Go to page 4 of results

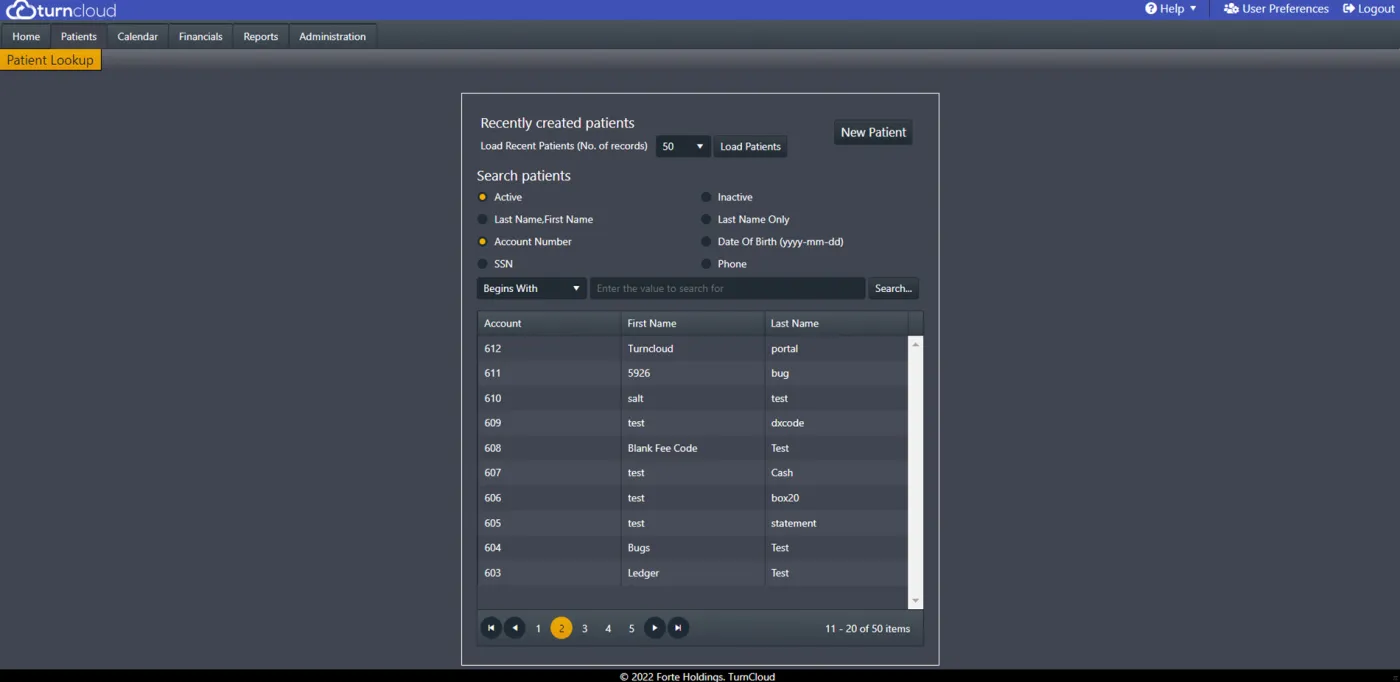pyautogui.click(x=608, y=628)
